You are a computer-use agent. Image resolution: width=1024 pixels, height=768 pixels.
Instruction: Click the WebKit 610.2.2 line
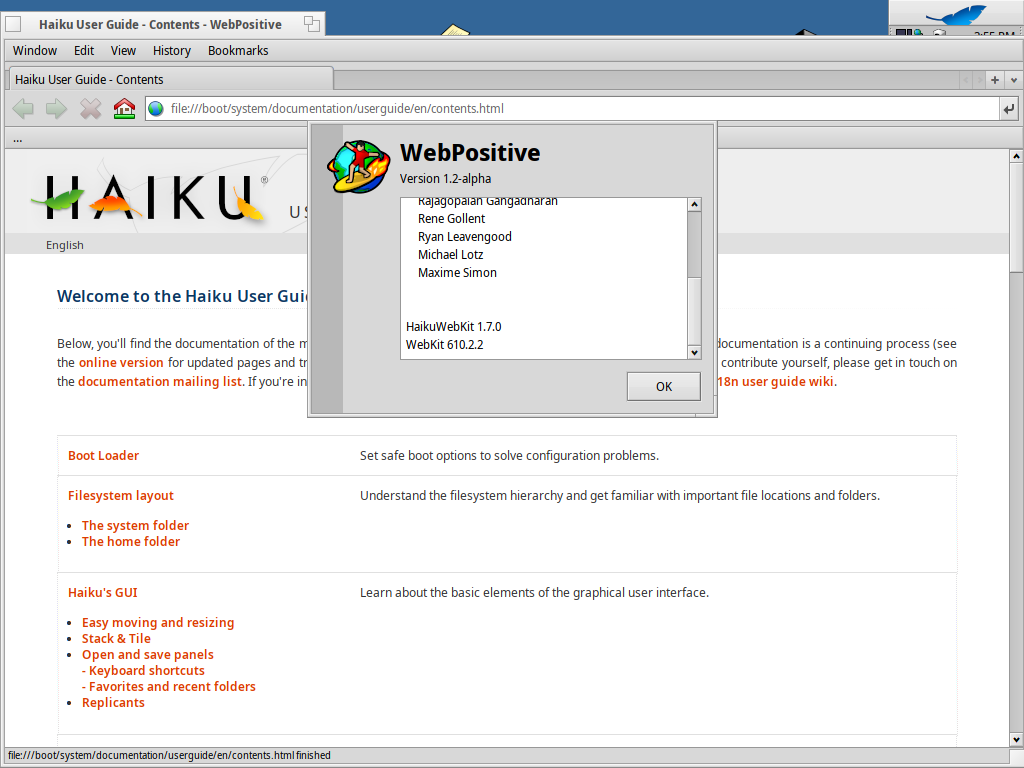coord(444,345)
